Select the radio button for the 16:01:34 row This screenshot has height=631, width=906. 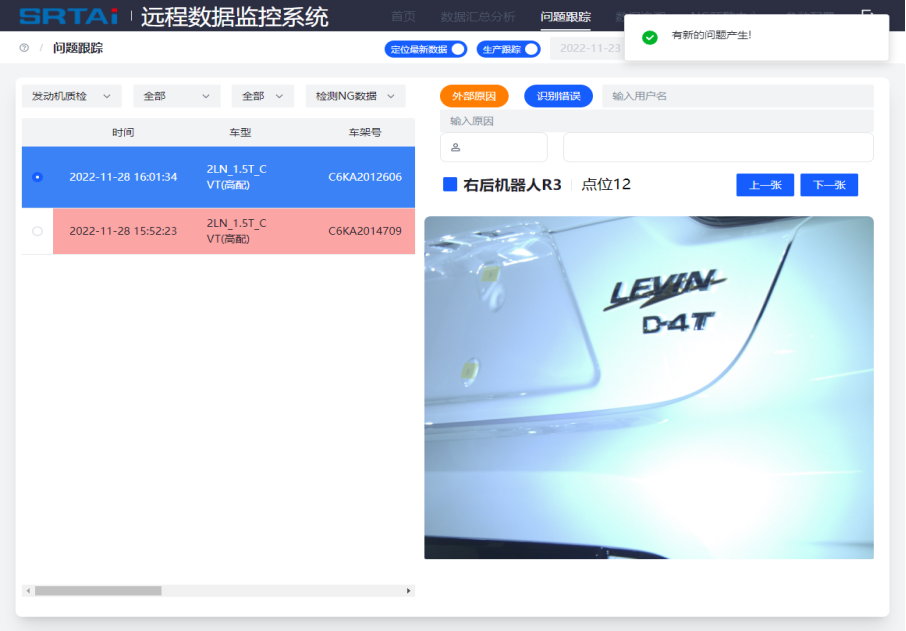click(x=38, y=177)
